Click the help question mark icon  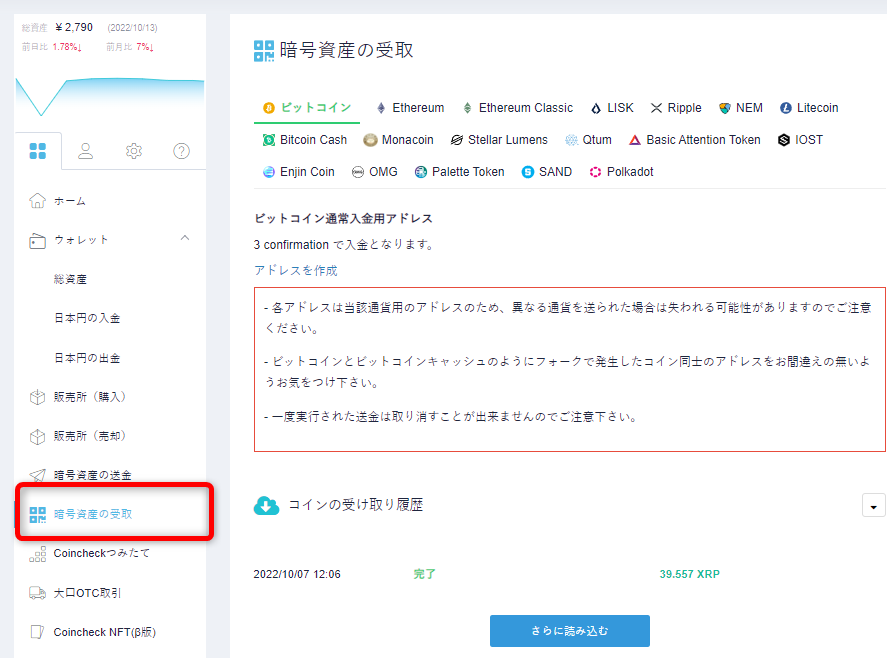(181, 151)
